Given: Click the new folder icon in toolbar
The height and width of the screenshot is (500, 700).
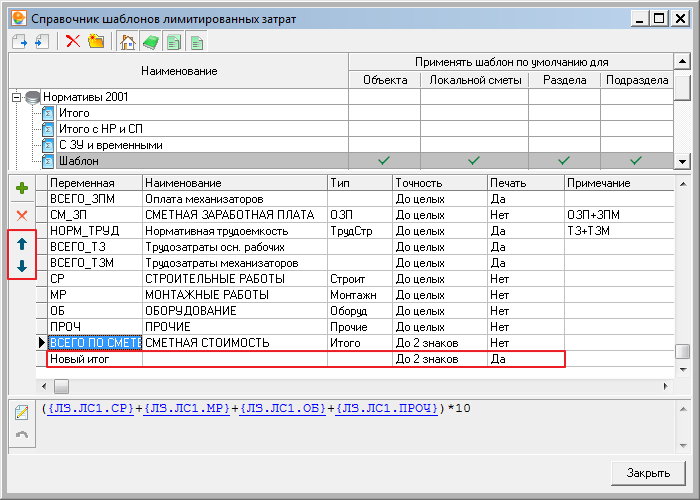Looking at the screenshot, I should pos(96,42).
